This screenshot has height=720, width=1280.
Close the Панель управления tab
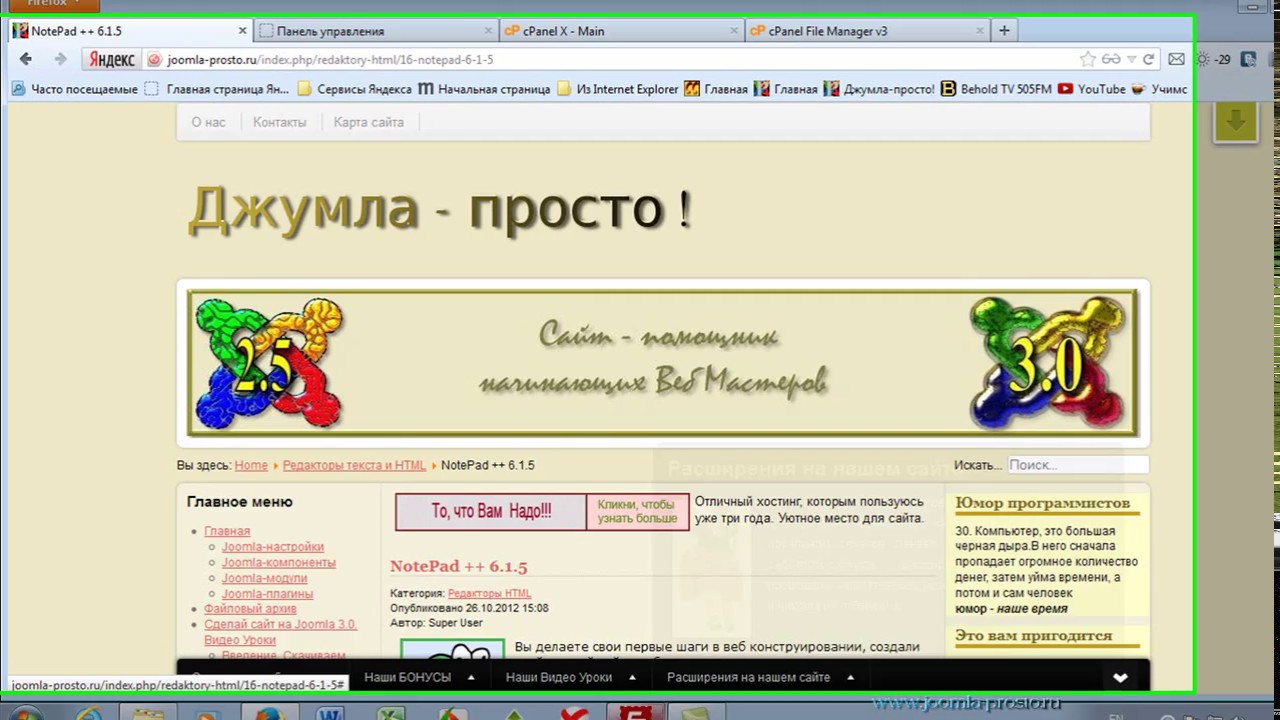pos(489,31)
